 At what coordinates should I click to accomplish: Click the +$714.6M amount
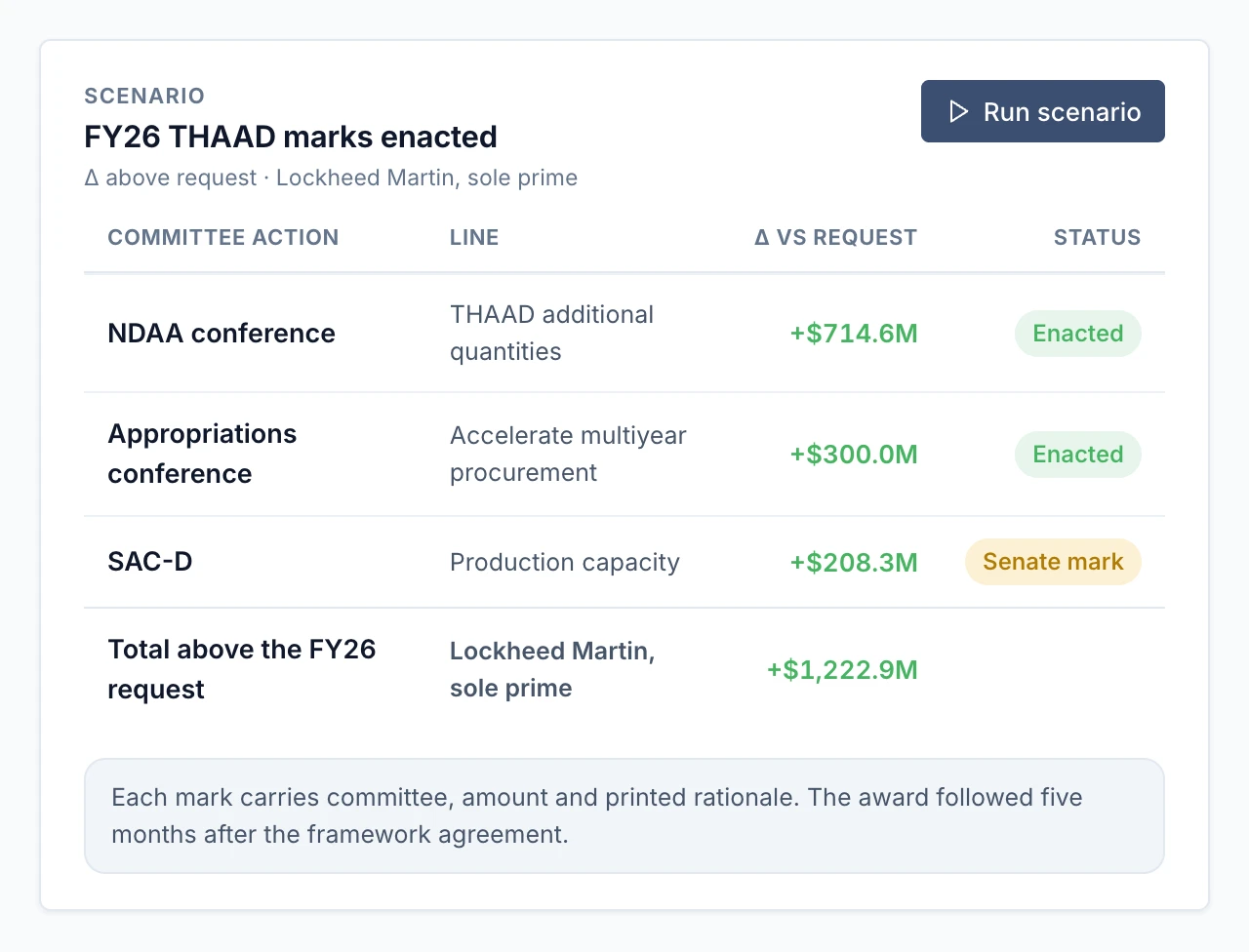pyautogui.click(x=854, y=334)
